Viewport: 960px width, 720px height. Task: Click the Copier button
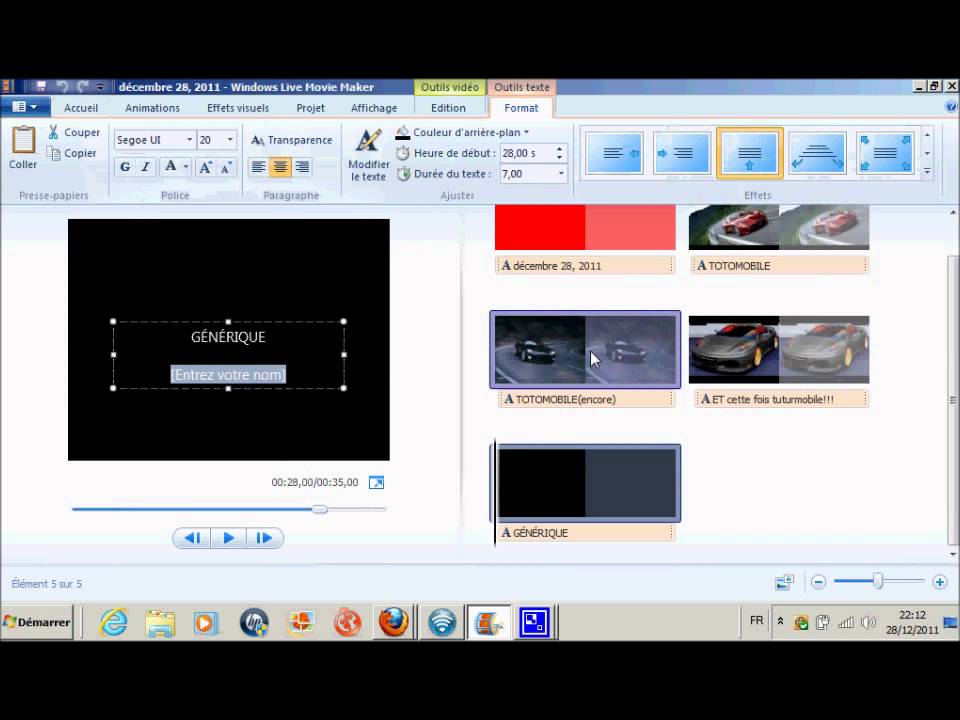pos(72,153)
